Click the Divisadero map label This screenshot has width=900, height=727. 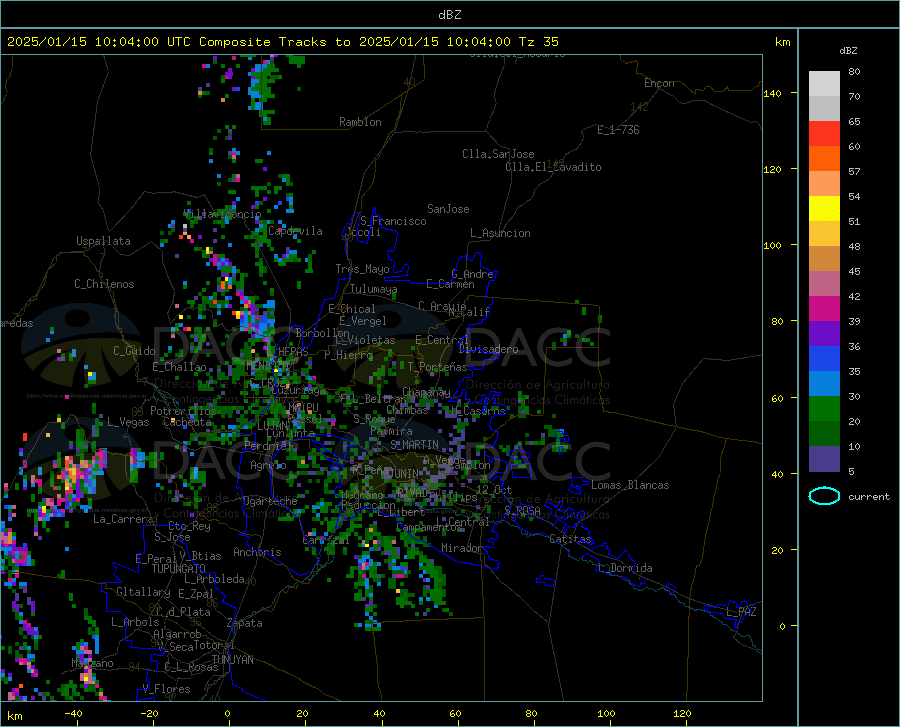[x=488, y=349]
